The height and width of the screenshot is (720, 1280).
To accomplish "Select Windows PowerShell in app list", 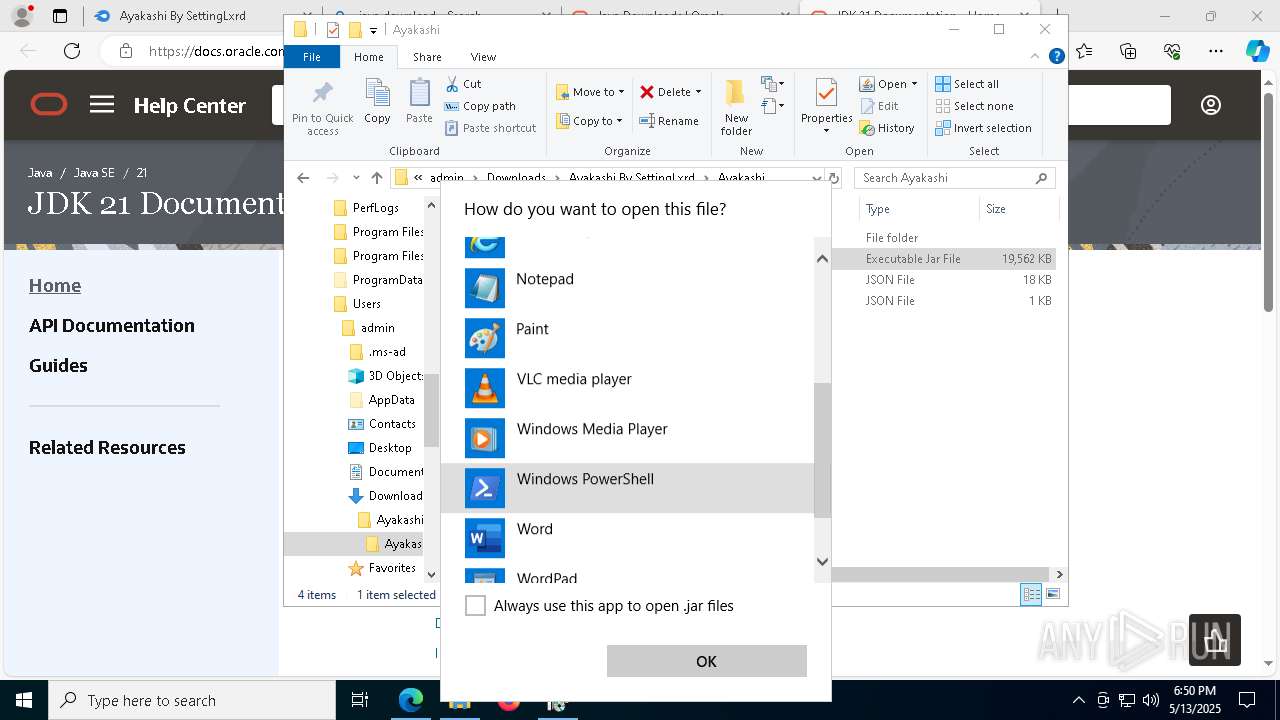I will click(627, 488).
